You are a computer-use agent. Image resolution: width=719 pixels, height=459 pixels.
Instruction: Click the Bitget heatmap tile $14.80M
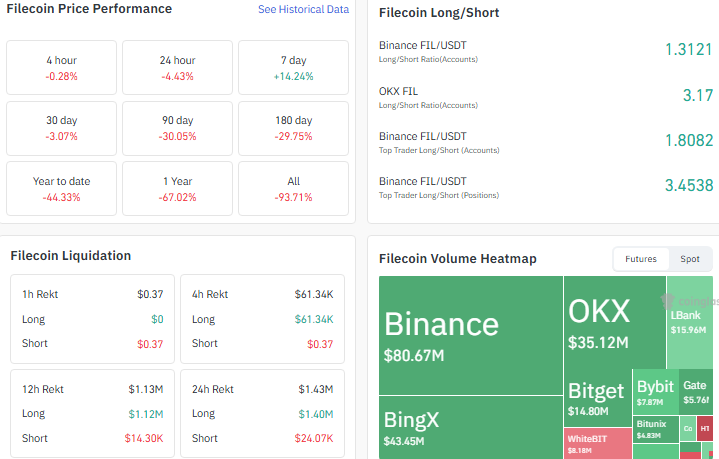coord(597,398)
